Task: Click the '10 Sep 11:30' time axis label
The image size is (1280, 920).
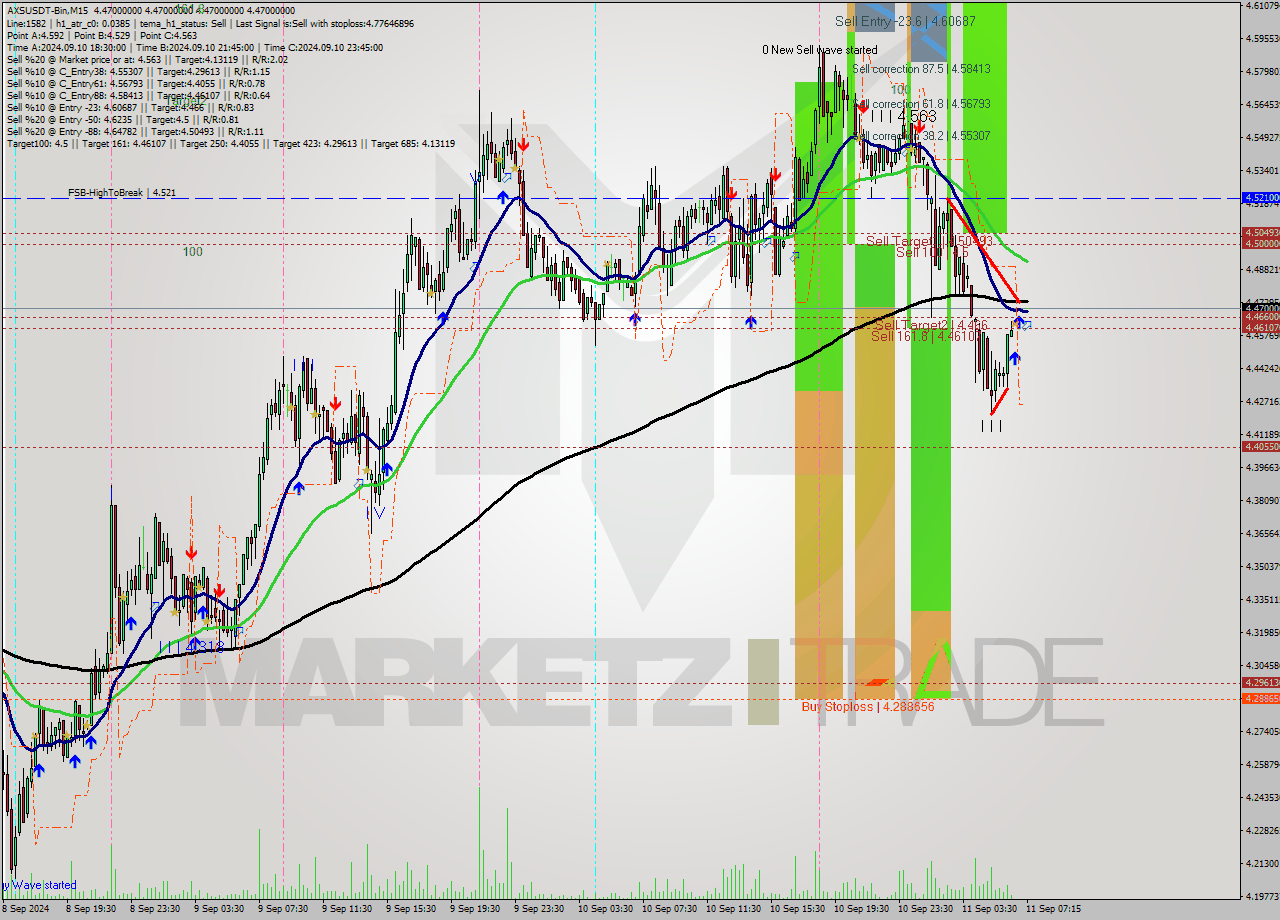Action: pyautogui.click(x=732, y=909)
